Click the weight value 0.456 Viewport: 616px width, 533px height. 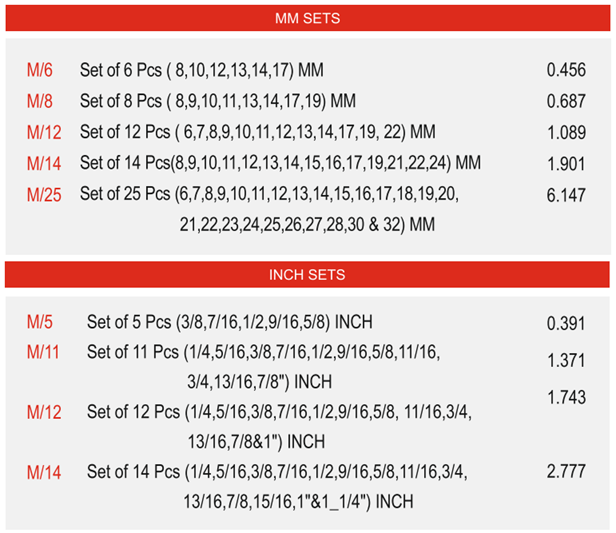coord(566,70)
